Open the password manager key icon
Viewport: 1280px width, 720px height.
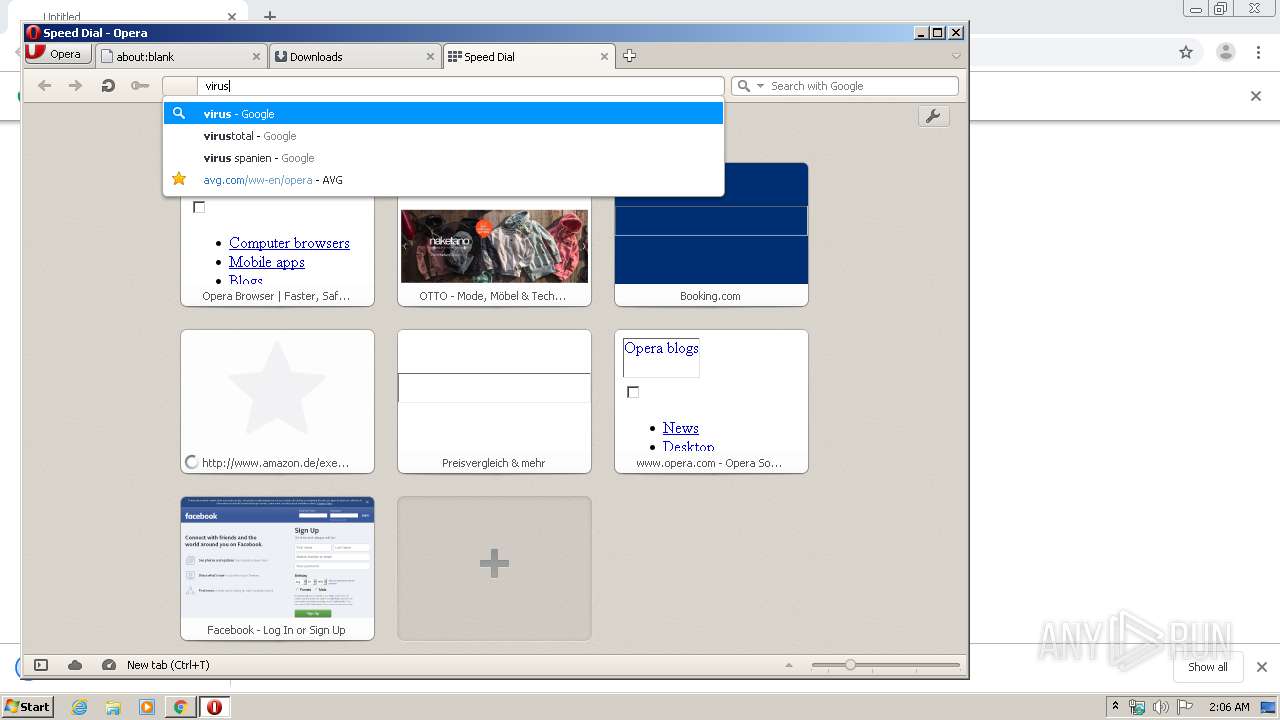[140, 86]
